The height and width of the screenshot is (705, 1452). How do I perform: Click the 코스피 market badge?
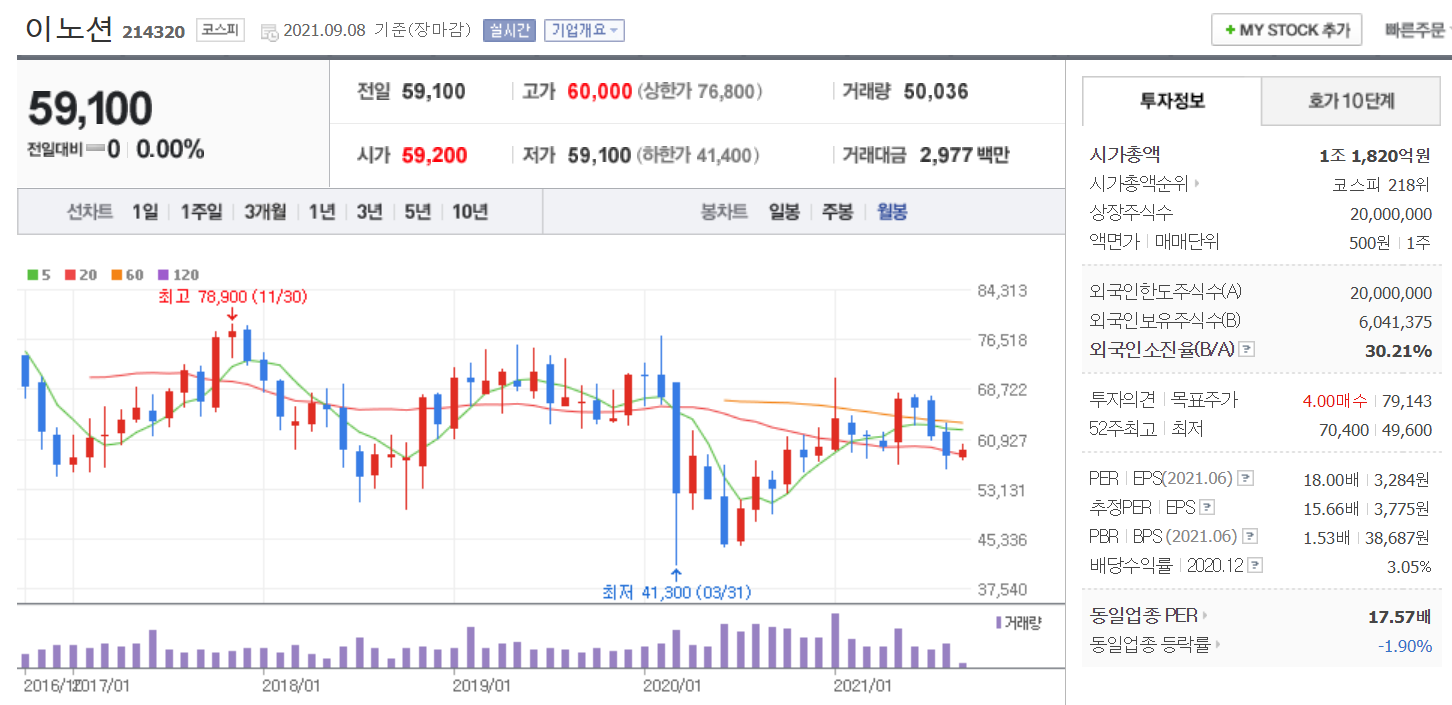220,30
